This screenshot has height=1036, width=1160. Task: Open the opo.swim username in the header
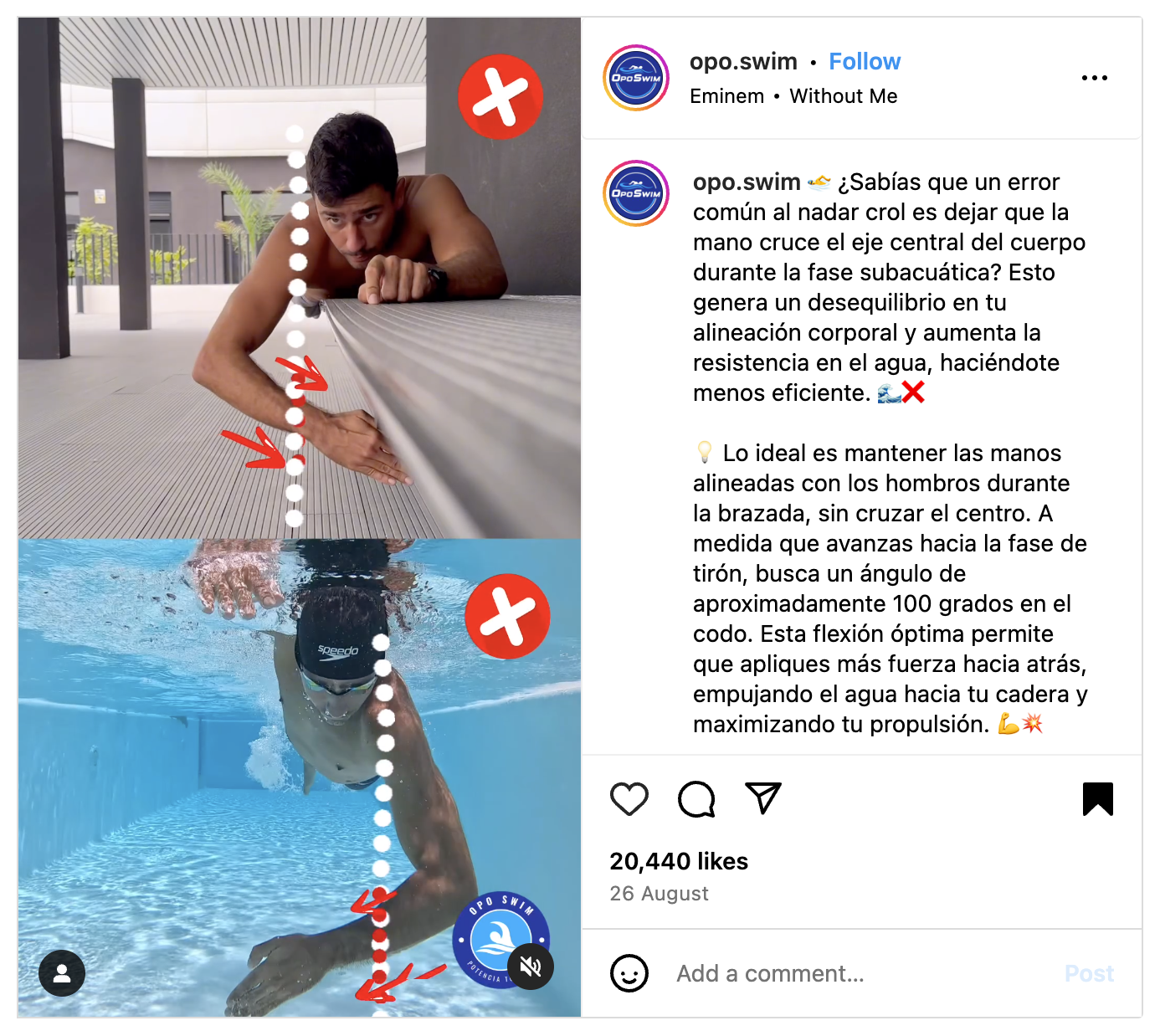(x=743, y=62)
